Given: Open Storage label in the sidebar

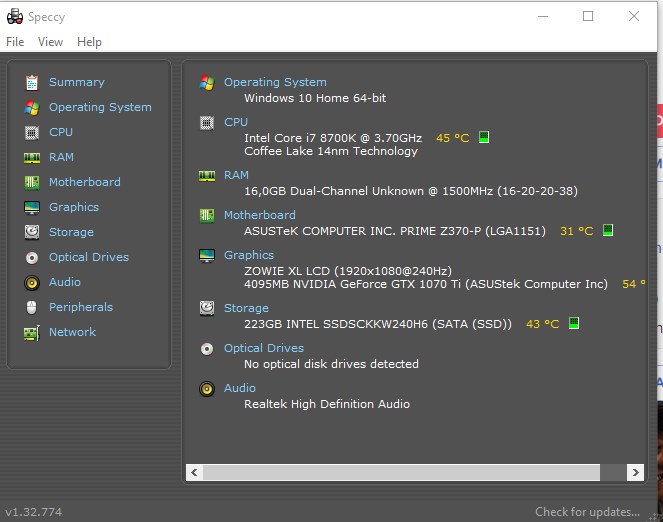Looking at the screenshot, I should pos(71,232).
